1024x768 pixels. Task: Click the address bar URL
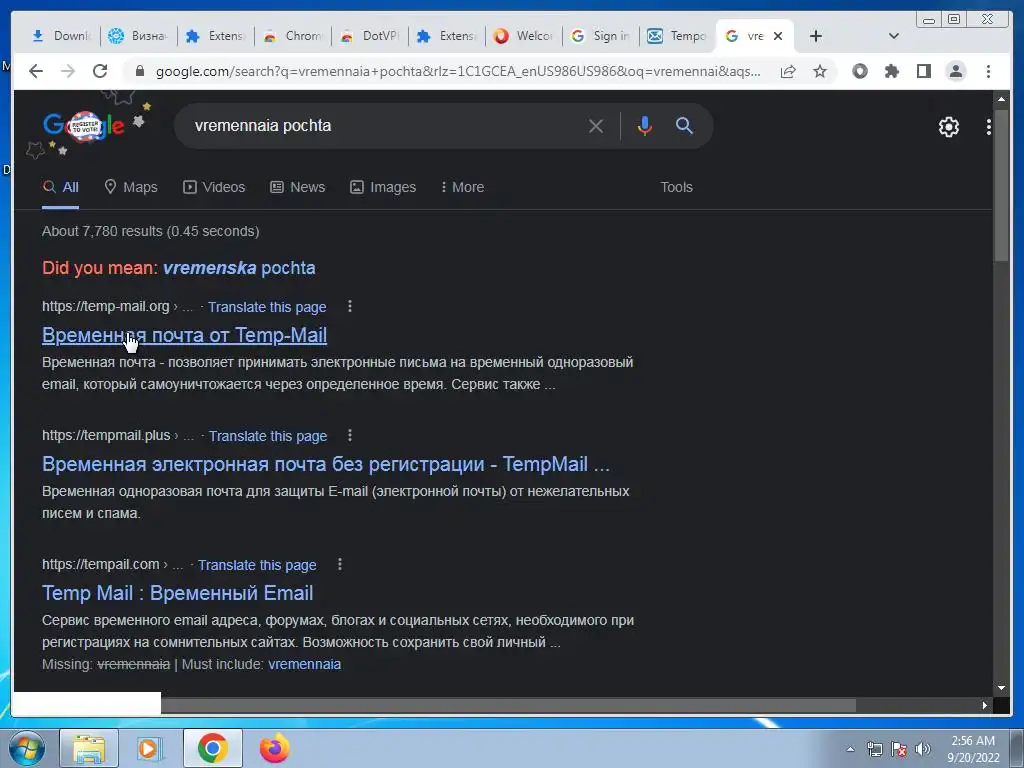click(458, 71)
